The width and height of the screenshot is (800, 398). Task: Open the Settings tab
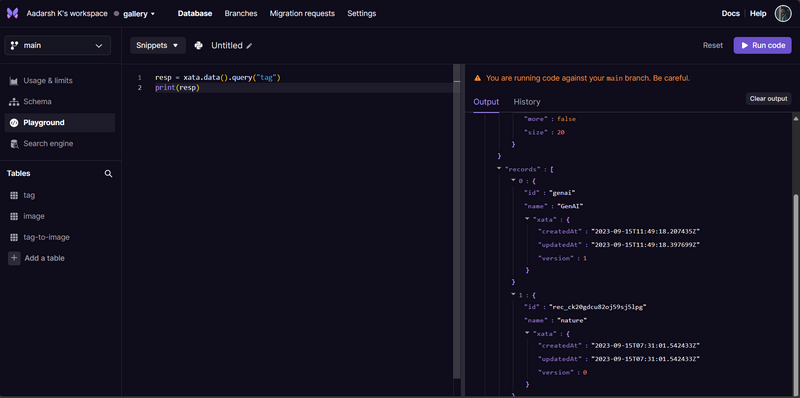pyautogui.click(x=362, y=14)
